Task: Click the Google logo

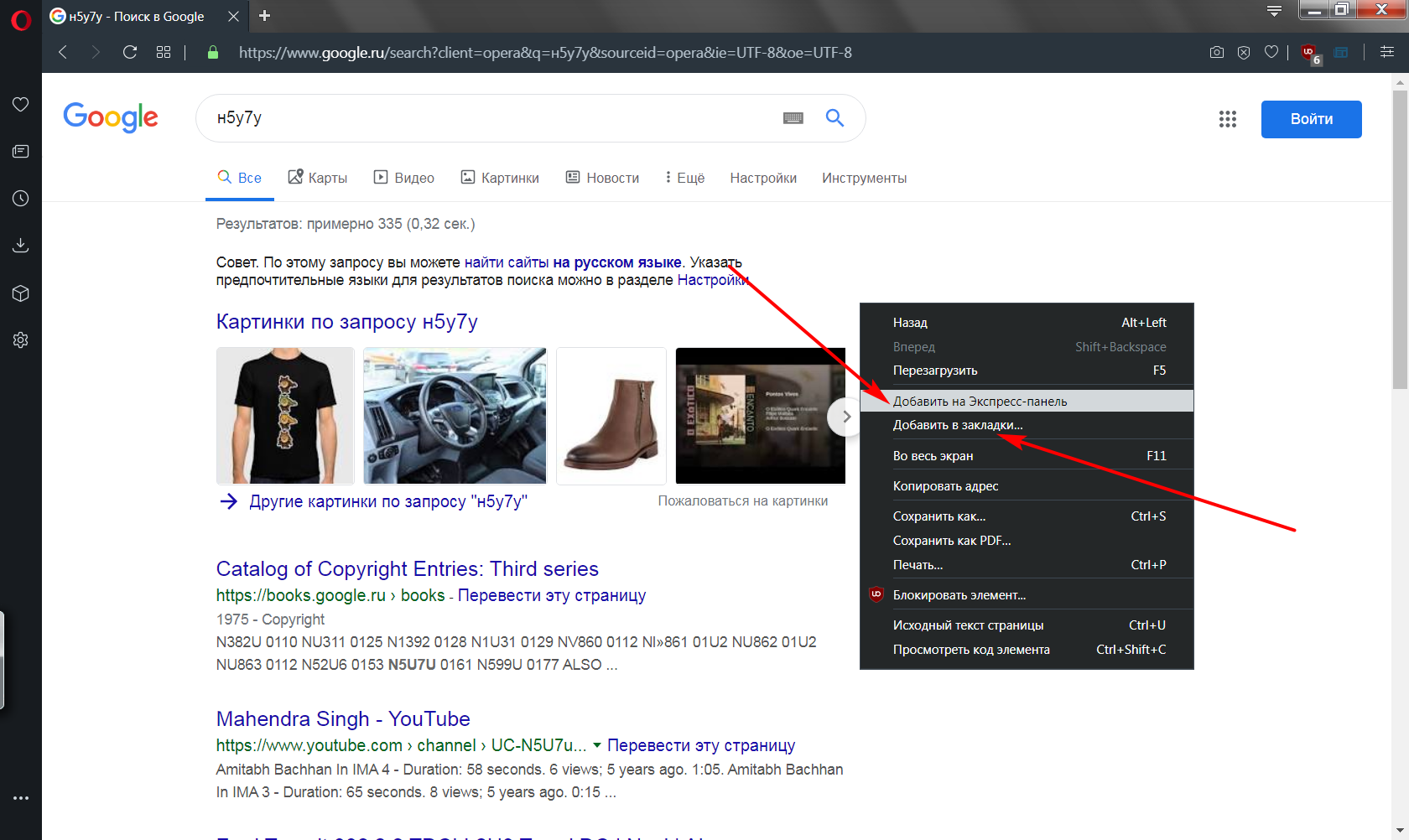Action: (111, 117)
